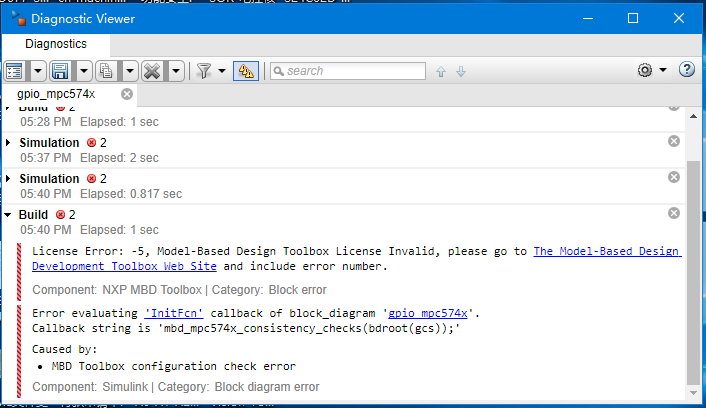Open the settings gear icon
Image resolution: width=706 pixels, height=408 pixels.
645,70
